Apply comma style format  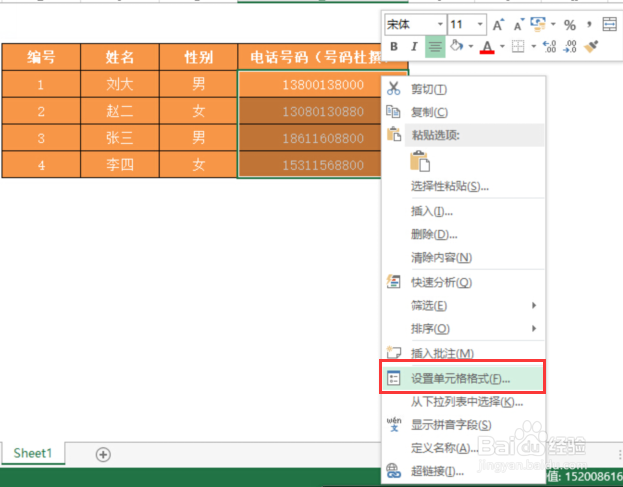click(589, 25)
